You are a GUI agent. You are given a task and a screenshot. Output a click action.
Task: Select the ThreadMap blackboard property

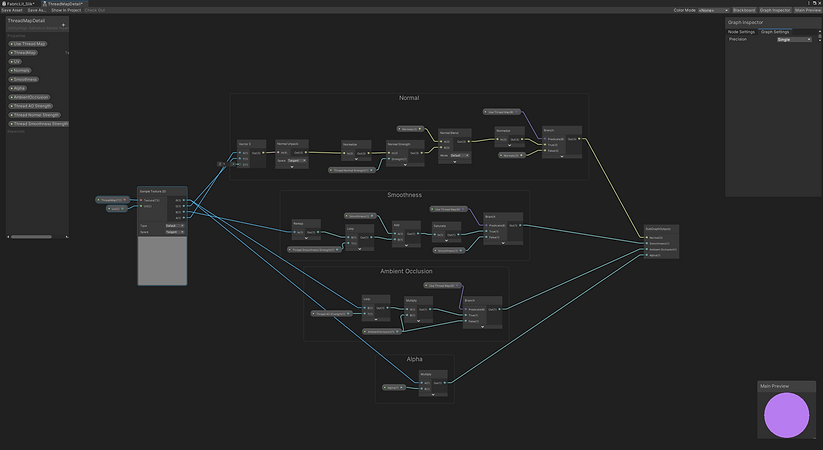click(x=23, y=53)
